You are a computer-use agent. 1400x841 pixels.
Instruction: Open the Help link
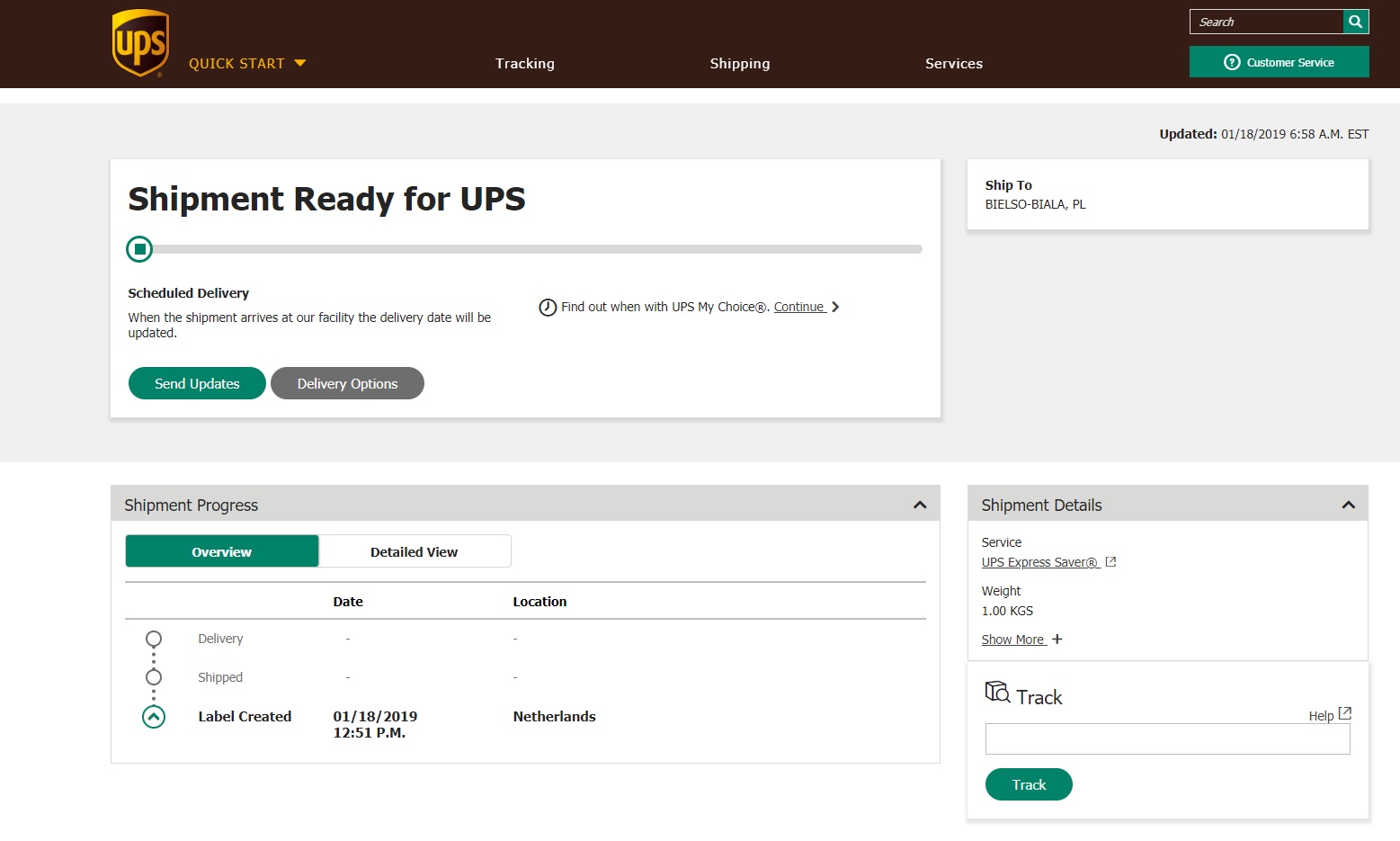[x=1321, y=716]
